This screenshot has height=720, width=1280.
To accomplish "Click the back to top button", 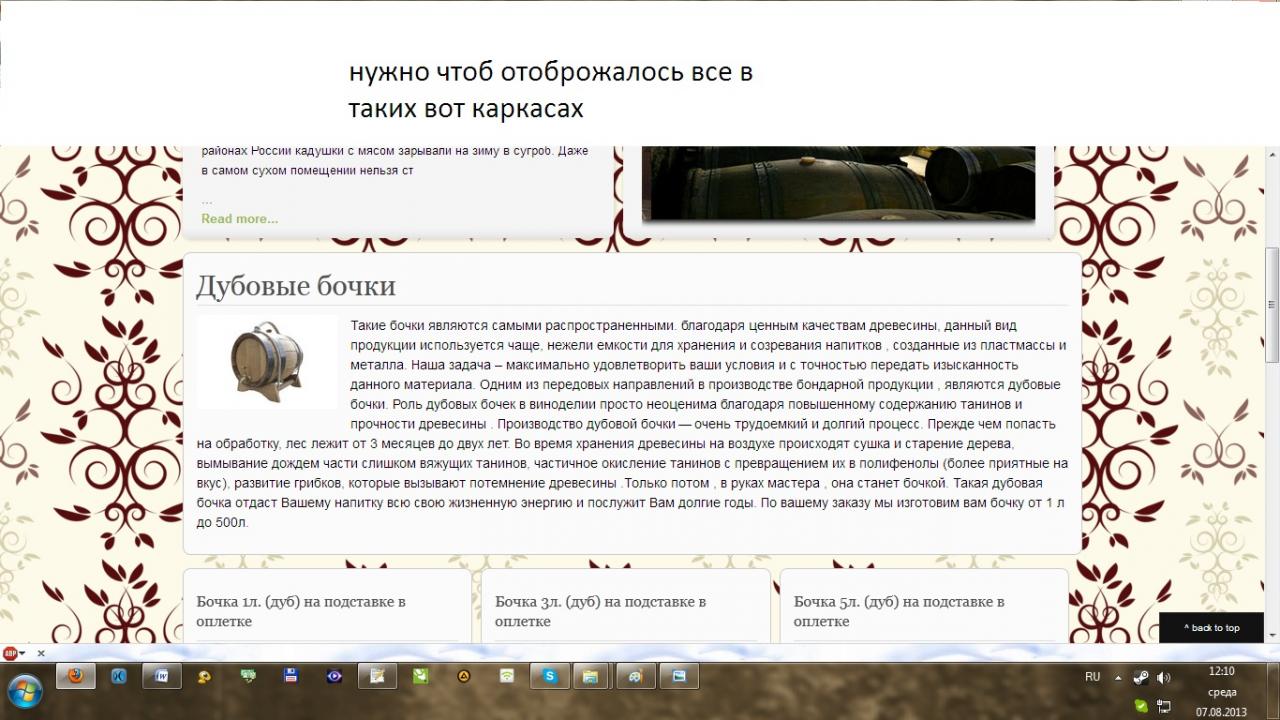I will [1211, 628].
